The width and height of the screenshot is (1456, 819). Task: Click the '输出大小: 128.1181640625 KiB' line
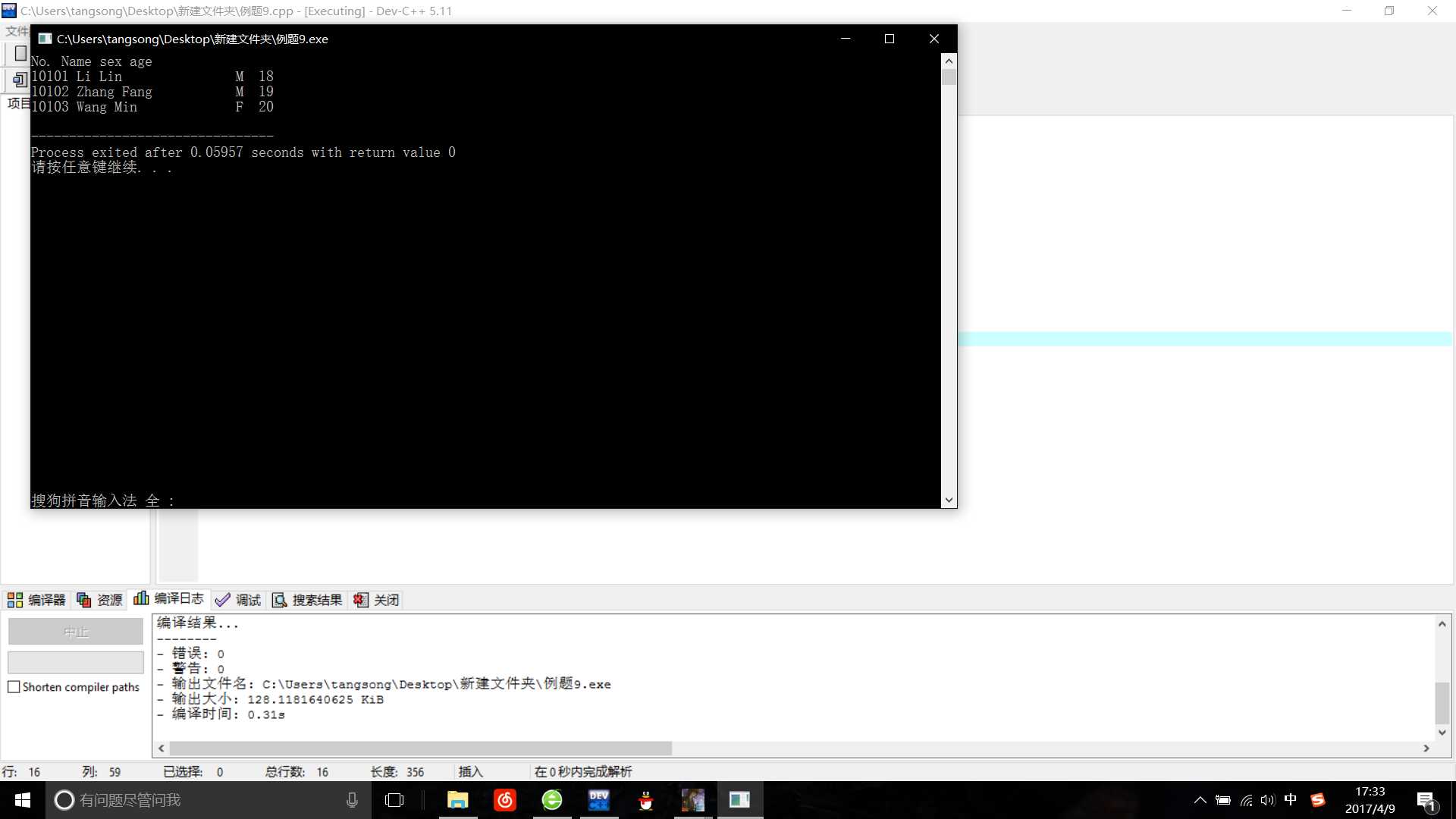pyautogui.click(x=270, y=699)
